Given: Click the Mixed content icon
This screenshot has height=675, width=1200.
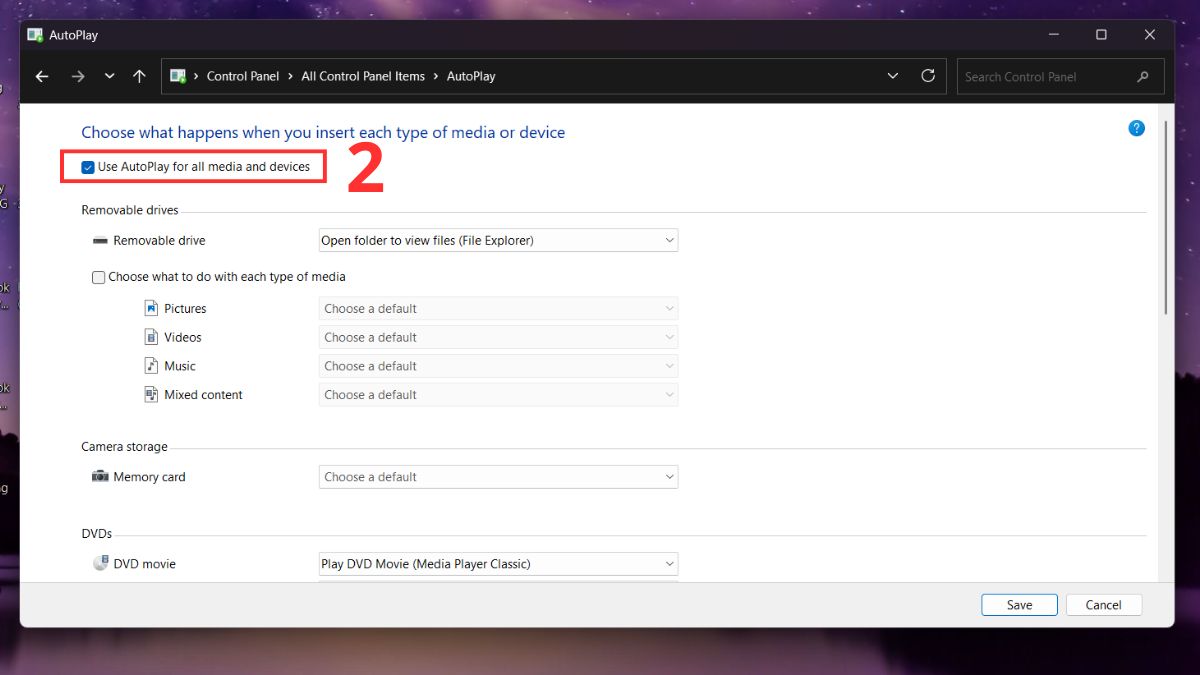Looking at the screenshot, I should [151, 395].
